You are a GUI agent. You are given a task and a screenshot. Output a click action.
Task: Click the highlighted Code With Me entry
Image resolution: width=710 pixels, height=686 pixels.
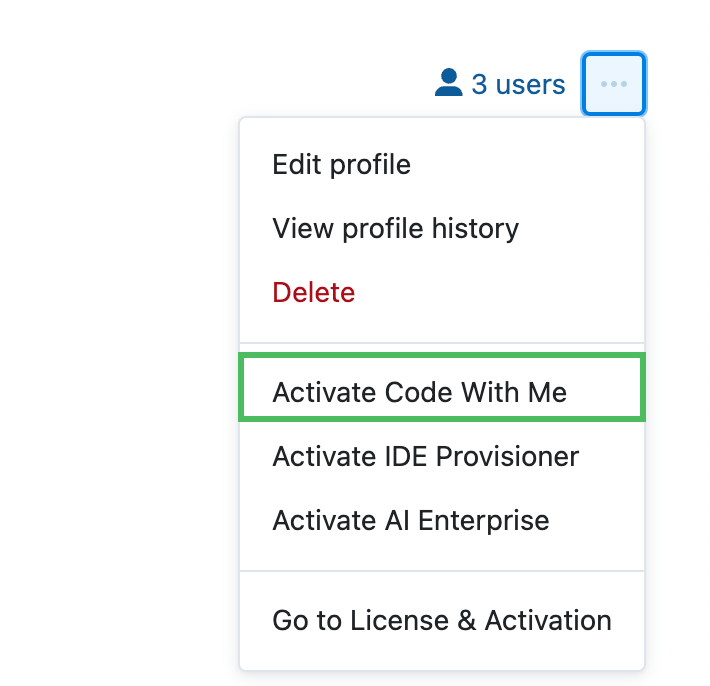coord(419,392)
